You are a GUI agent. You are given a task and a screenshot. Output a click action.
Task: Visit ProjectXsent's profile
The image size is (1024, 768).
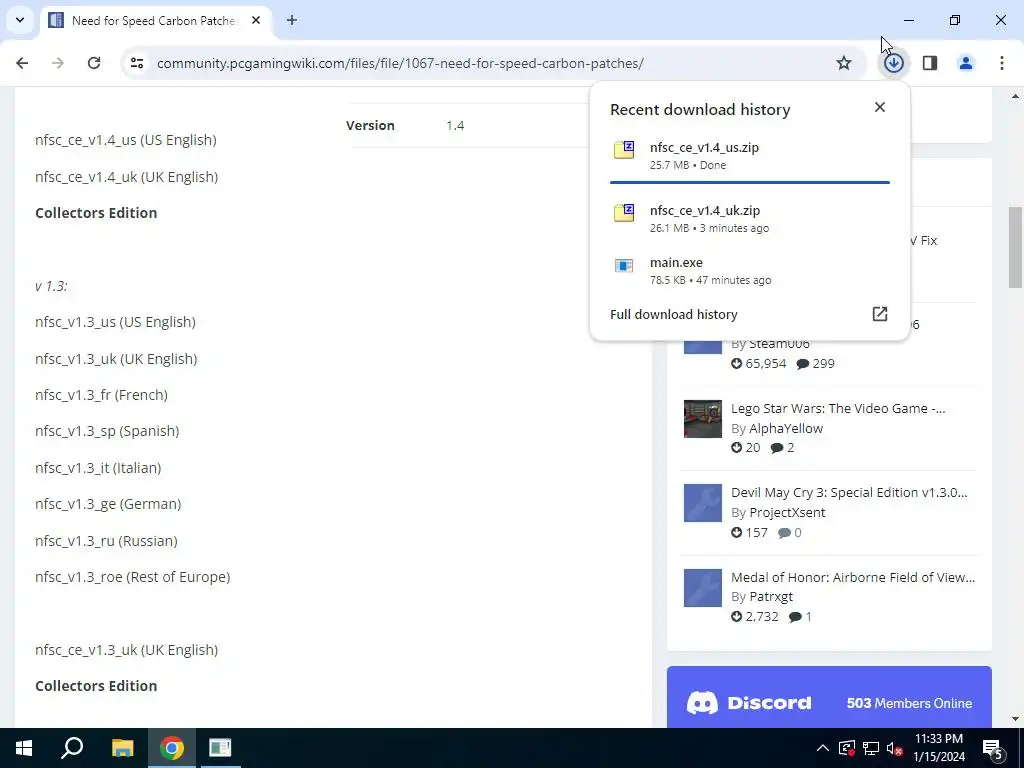click(787, 513)
